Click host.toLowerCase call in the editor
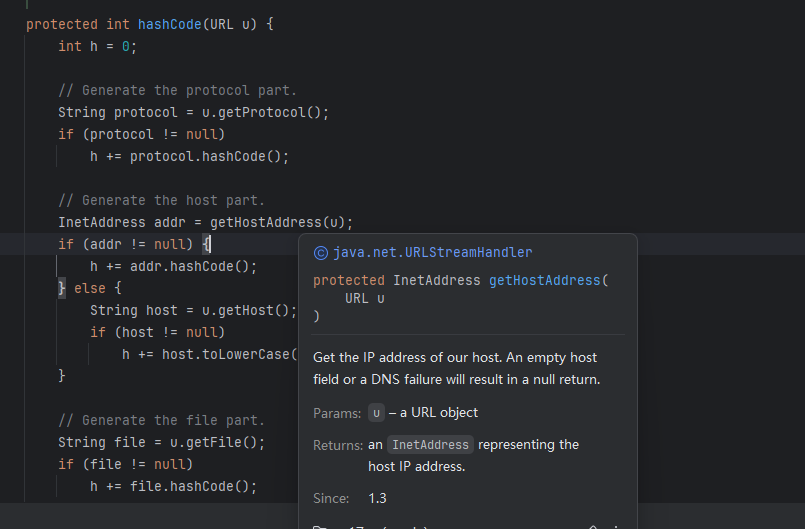The image size is (805, 529). pyautogui.click(x=229, y=355)
